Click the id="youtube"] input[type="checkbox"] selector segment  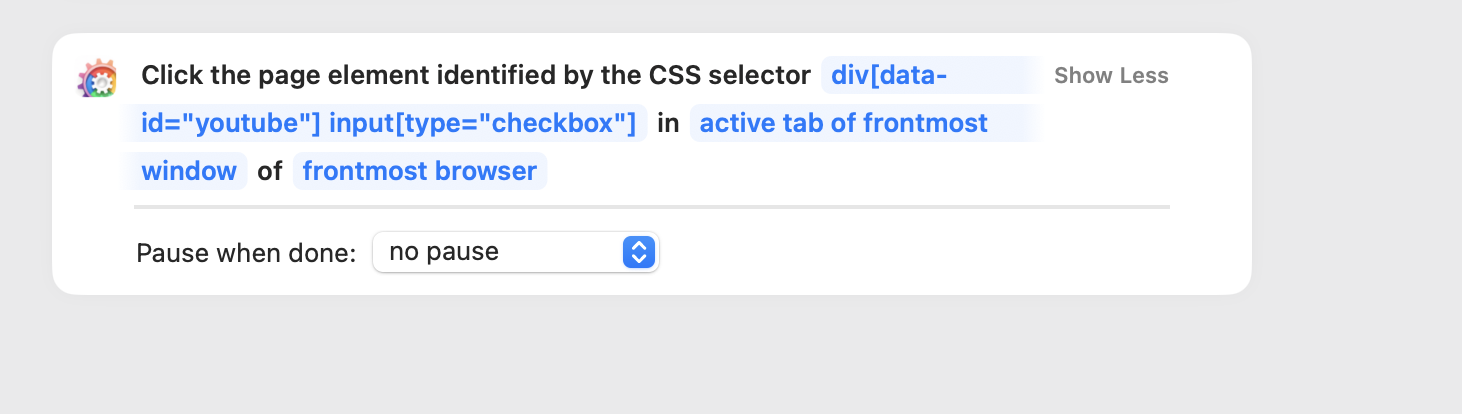pos(388,123)
